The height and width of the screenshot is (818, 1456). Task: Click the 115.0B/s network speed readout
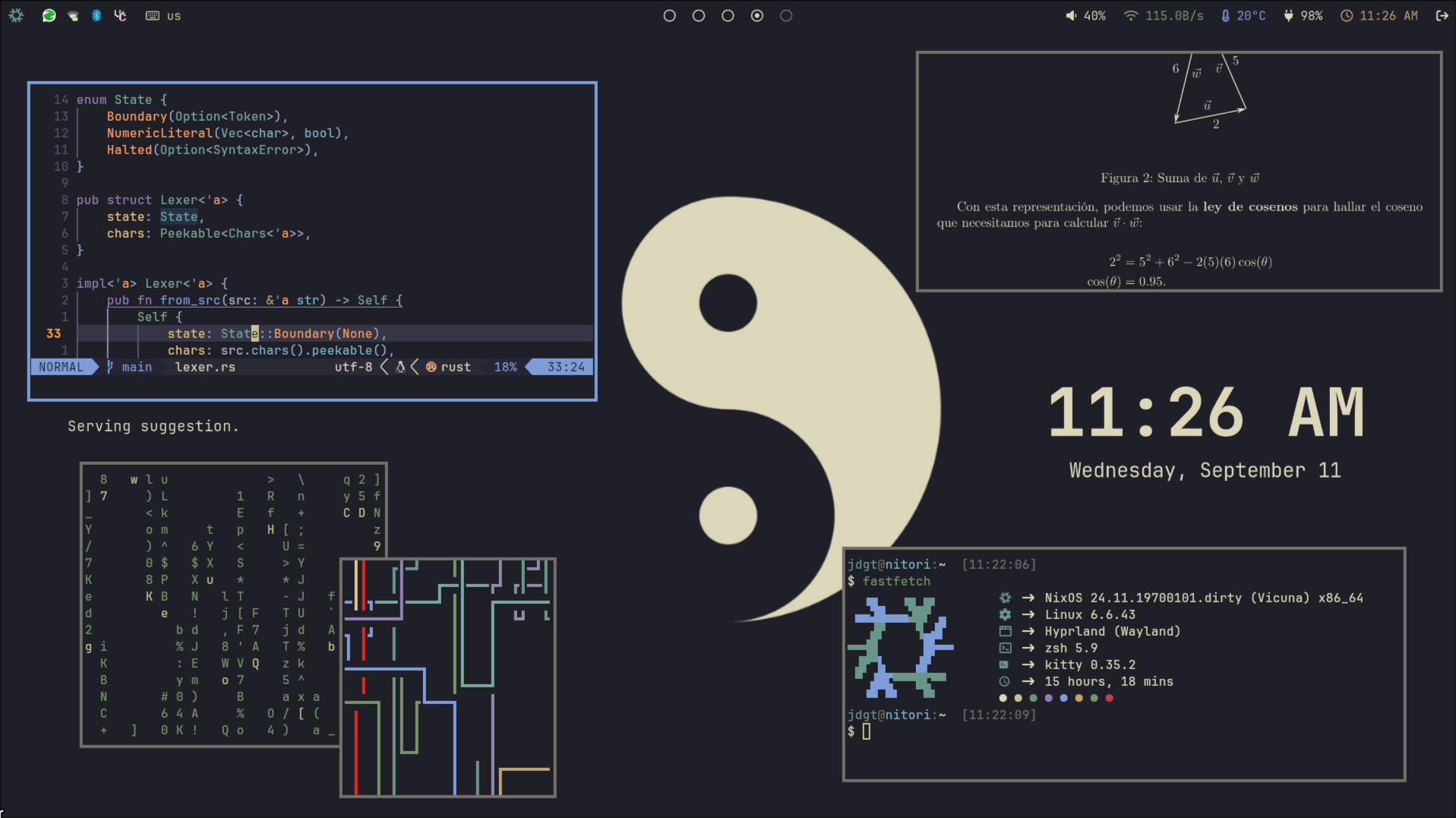point(1174,15)
